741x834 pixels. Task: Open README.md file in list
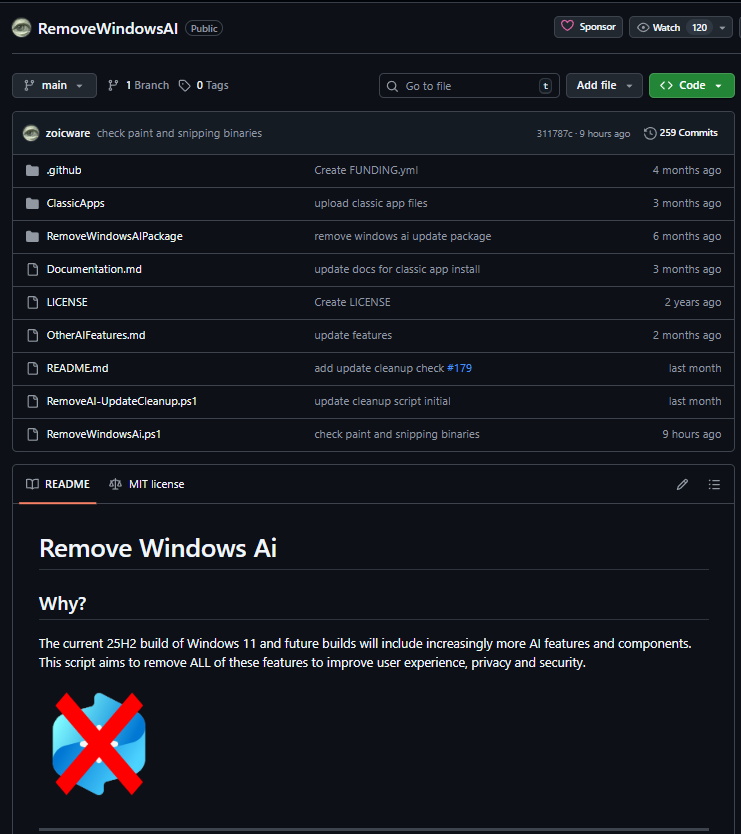tap(77, 368)
